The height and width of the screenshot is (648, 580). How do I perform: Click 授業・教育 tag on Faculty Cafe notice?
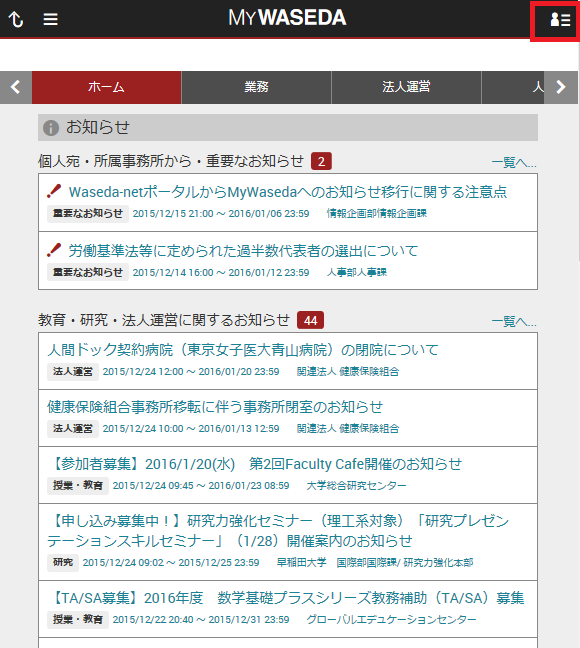tap(78, 486)
